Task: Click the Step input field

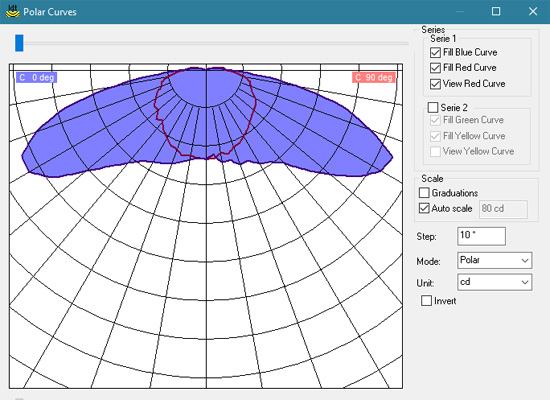Action: point(481,236)
